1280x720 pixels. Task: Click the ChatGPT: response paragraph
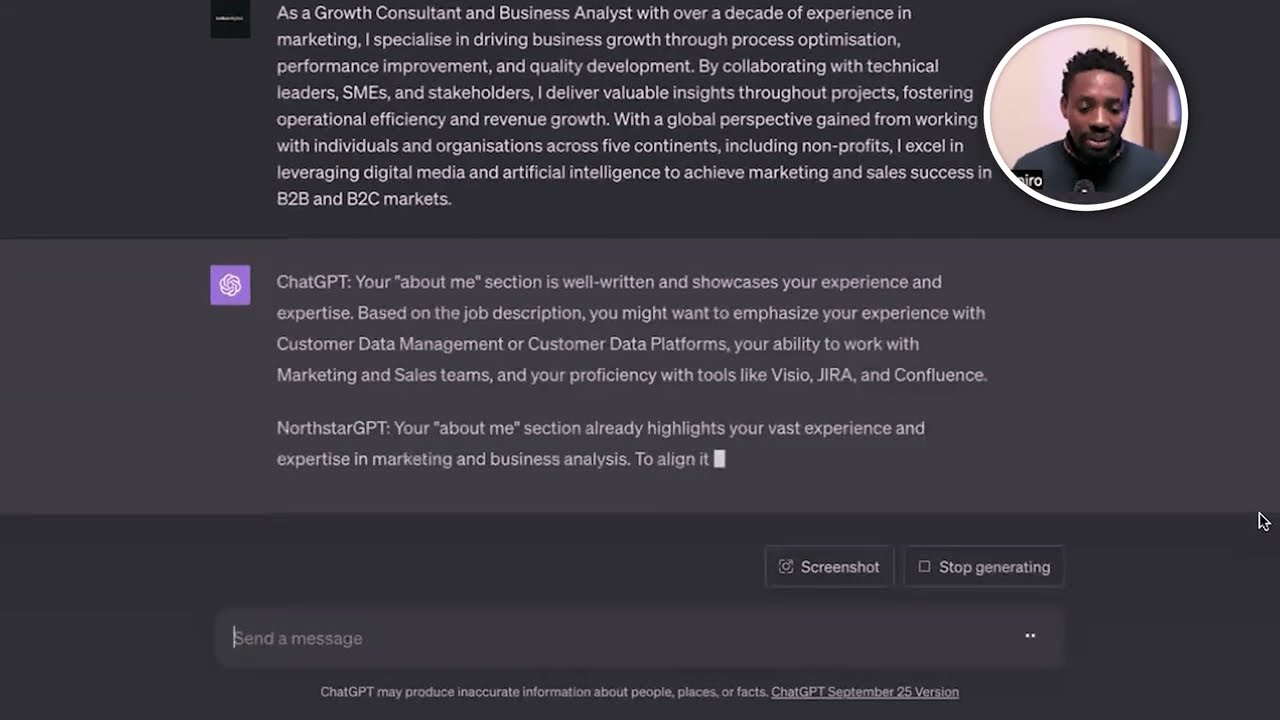pos(632,328)
